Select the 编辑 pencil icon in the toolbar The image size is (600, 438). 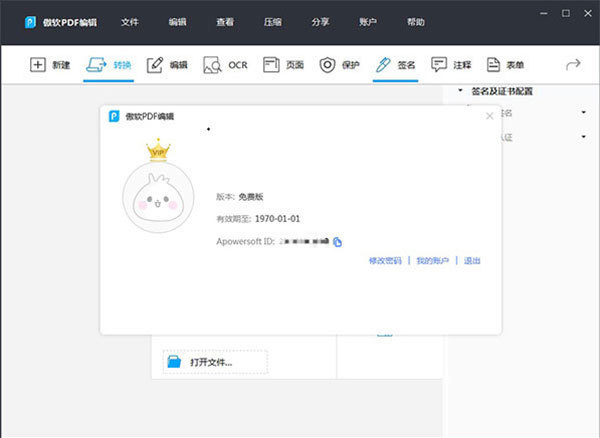tap(155, 65)
